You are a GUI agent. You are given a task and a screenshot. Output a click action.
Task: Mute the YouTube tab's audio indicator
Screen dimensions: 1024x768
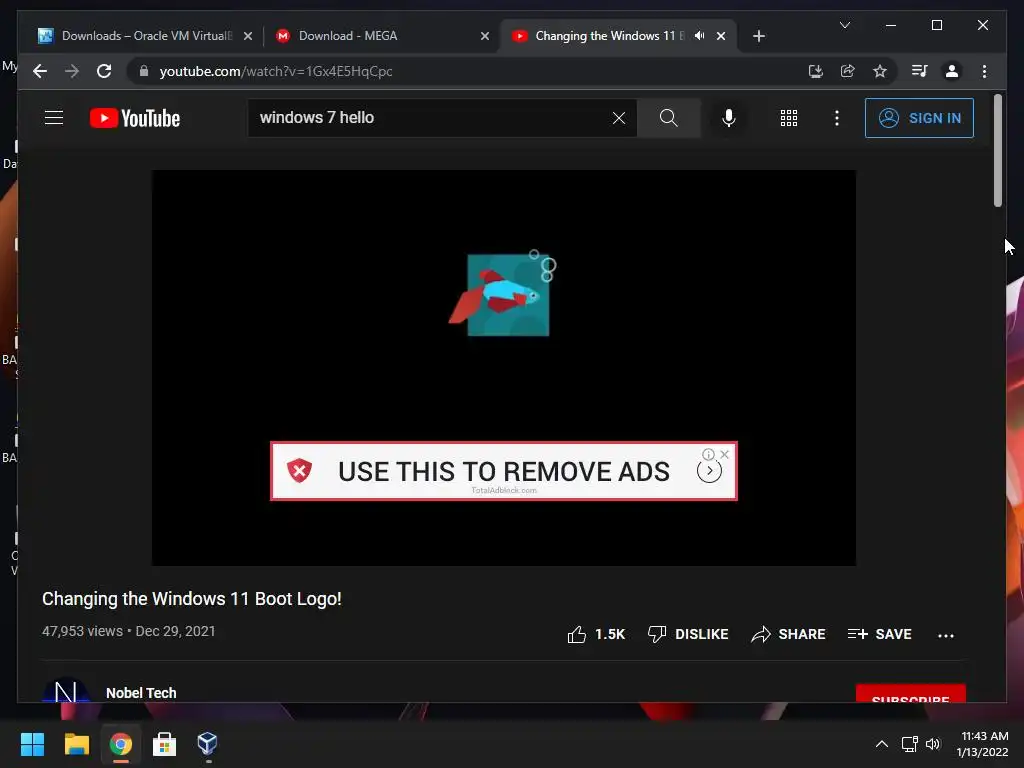(x=699, y=36)
